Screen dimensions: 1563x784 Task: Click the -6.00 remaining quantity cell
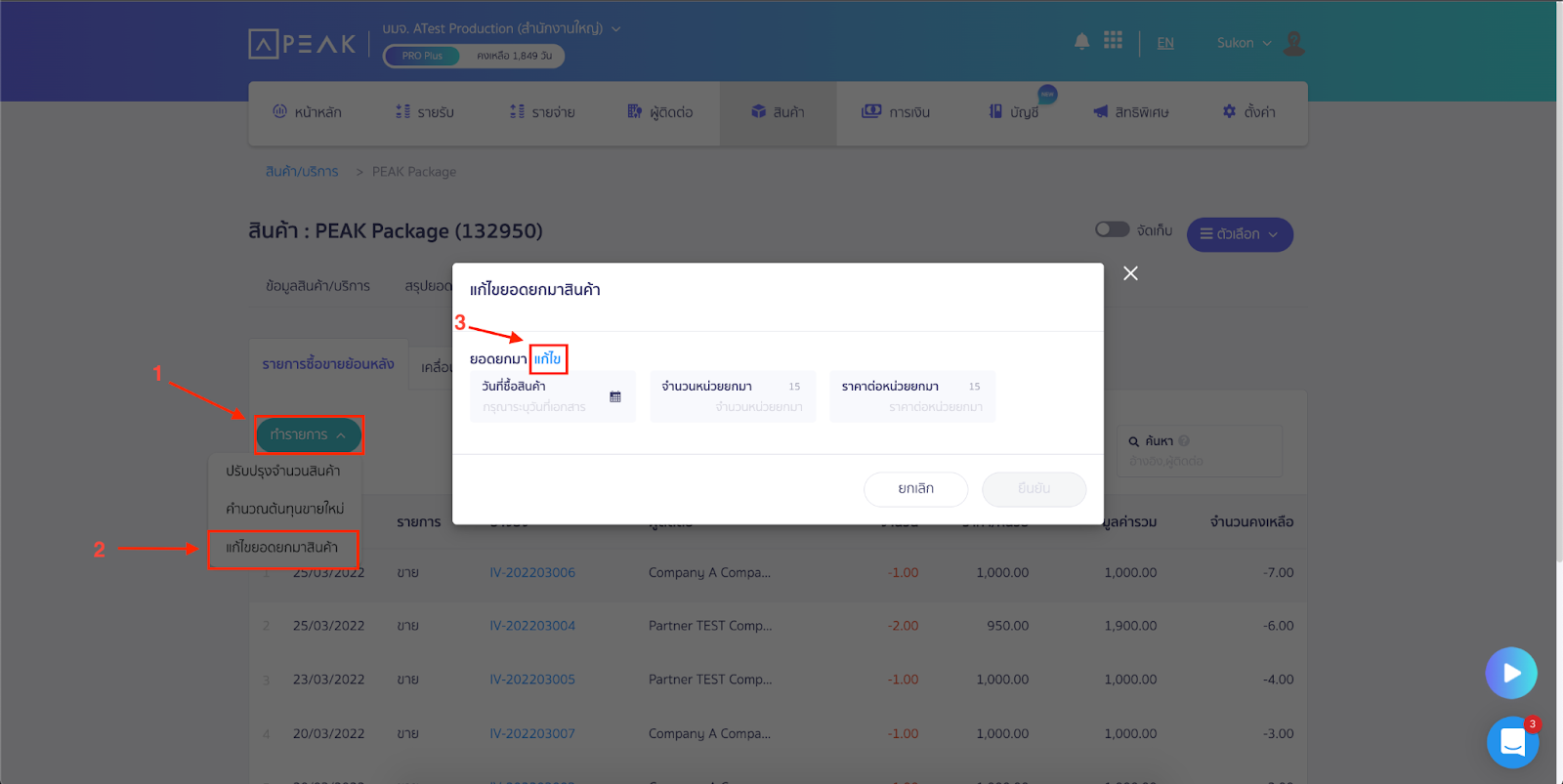(1278, 626)
